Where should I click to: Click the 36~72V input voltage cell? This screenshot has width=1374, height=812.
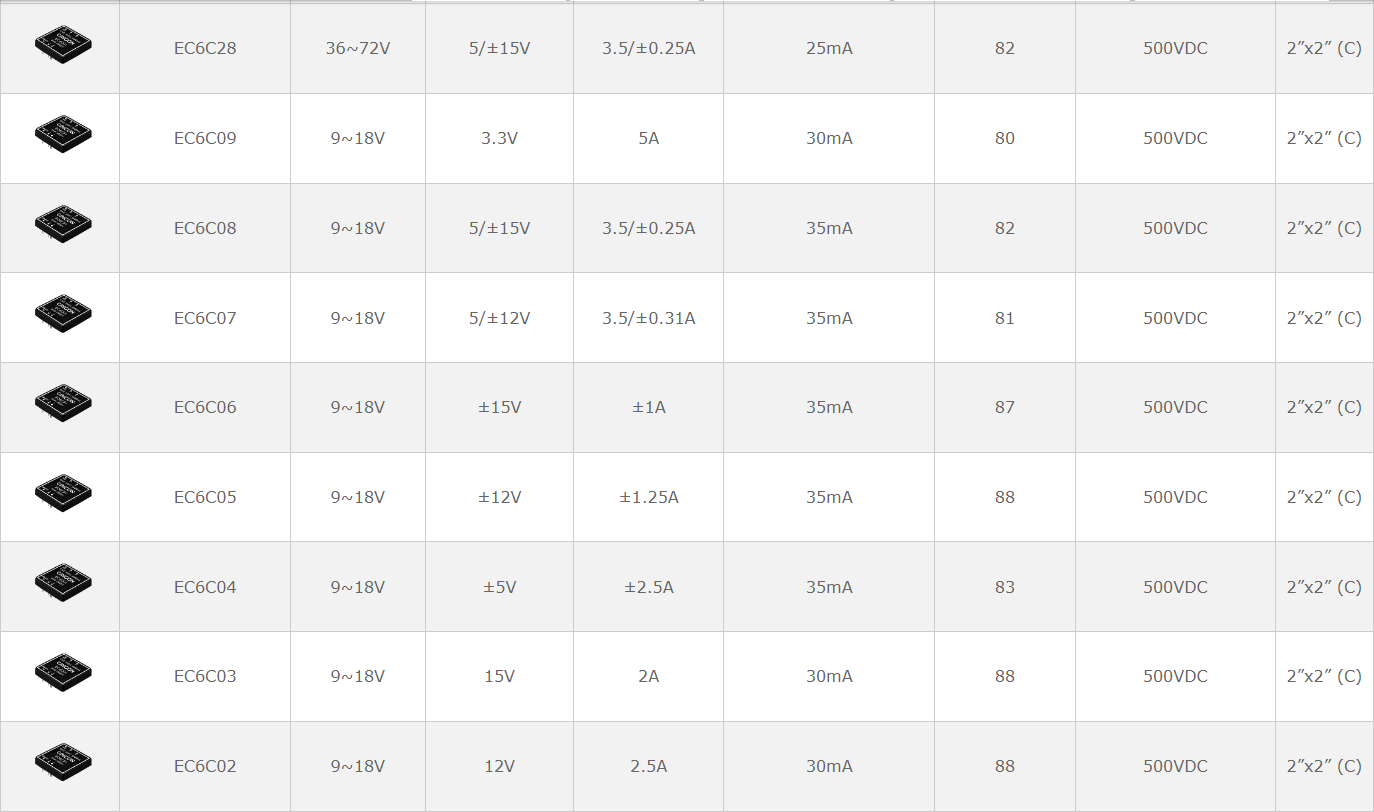pos(357,48)
